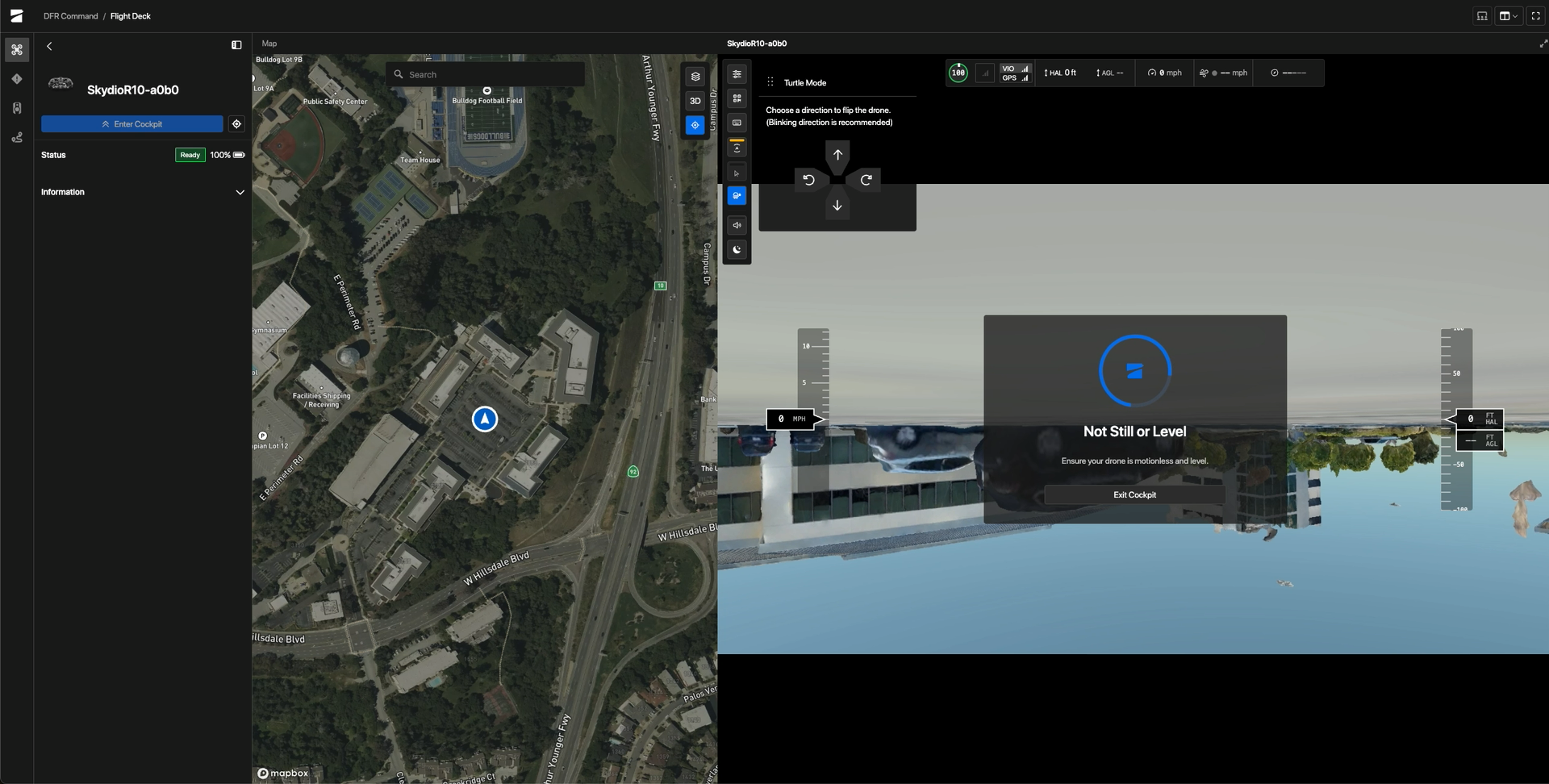The height and width of the screenshot is (784, 1549).
Task: Open the map layers button
Action: pos(695,77)
